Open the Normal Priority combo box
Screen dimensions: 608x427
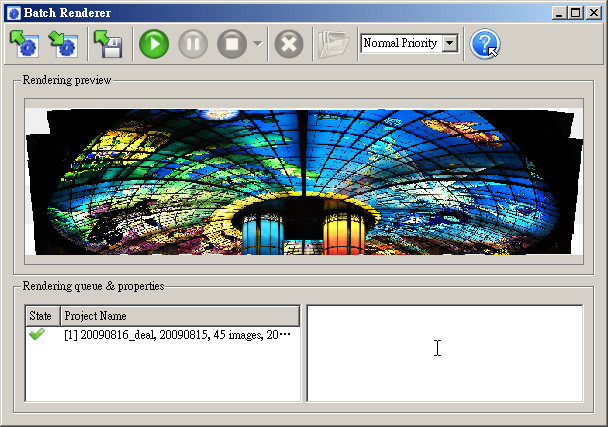pos(409,43)
